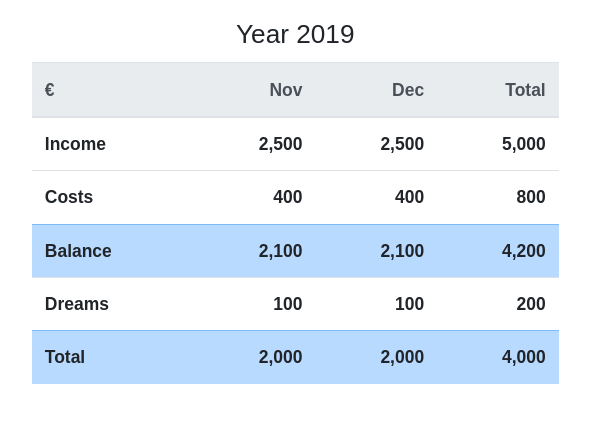Screen dimensions: 592x421
Task: Click the Costs total of 800
Action: click(x=531, y=197)
